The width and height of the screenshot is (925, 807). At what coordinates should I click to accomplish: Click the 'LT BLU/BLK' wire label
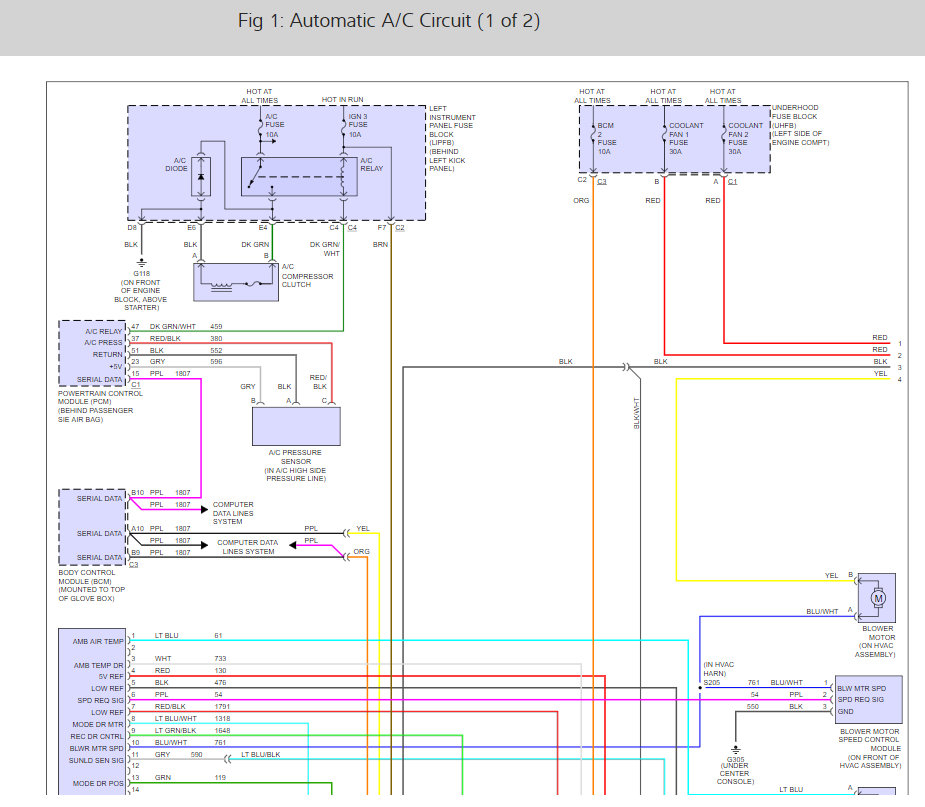pyautogui.click(x=260, y=754)
